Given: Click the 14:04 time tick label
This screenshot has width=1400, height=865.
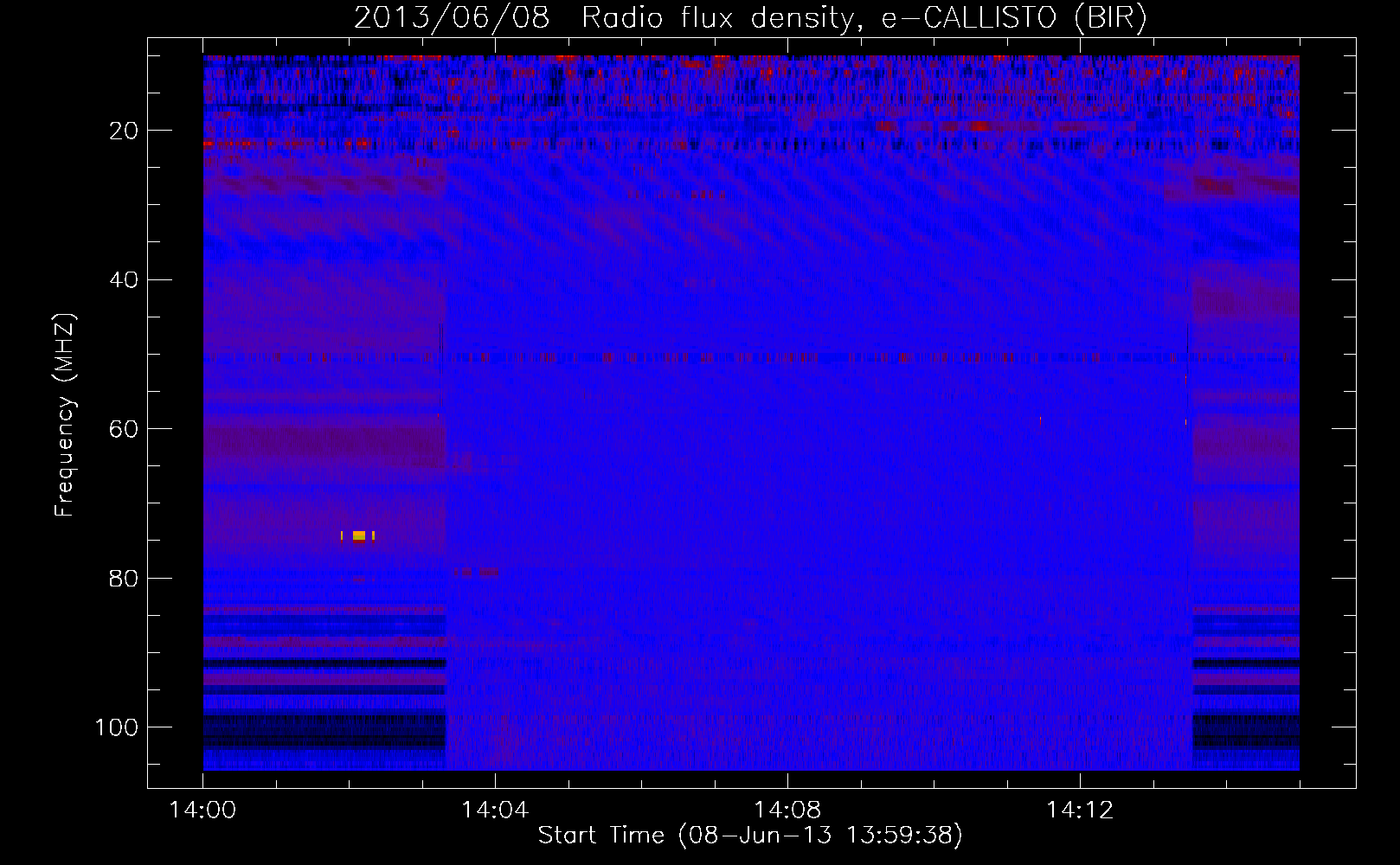Looking at the screenshot, I should click(x=495, y=811).
